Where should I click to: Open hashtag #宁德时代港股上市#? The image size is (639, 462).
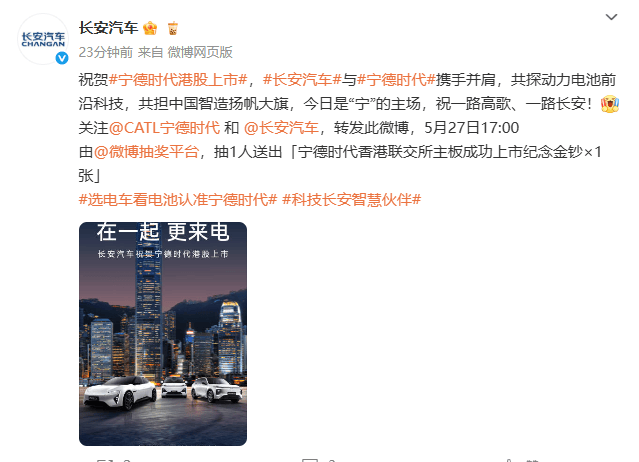coord(178,80)
